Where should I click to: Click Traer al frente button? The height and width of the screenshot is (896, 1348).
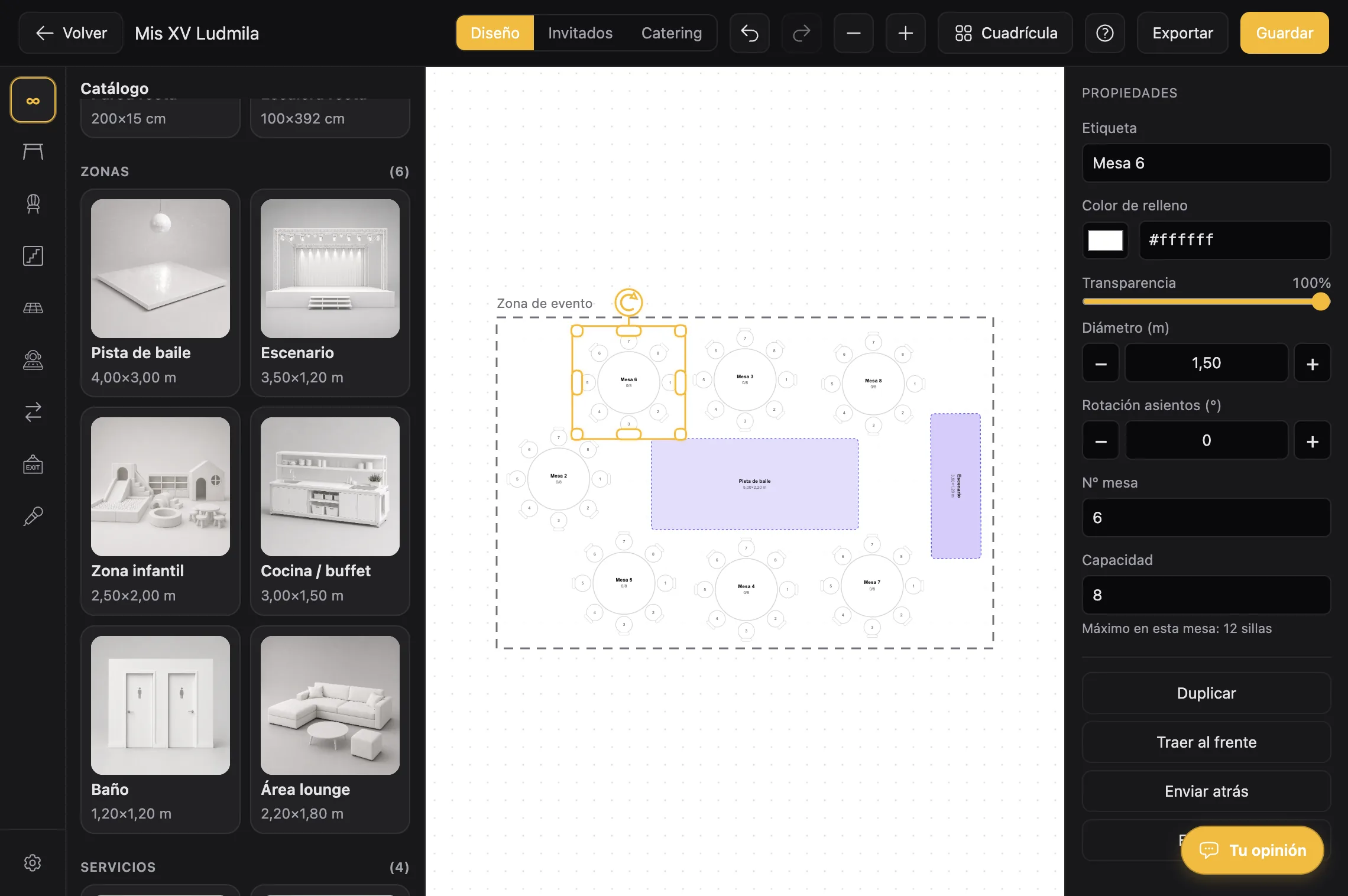(x=1207, y=742)
